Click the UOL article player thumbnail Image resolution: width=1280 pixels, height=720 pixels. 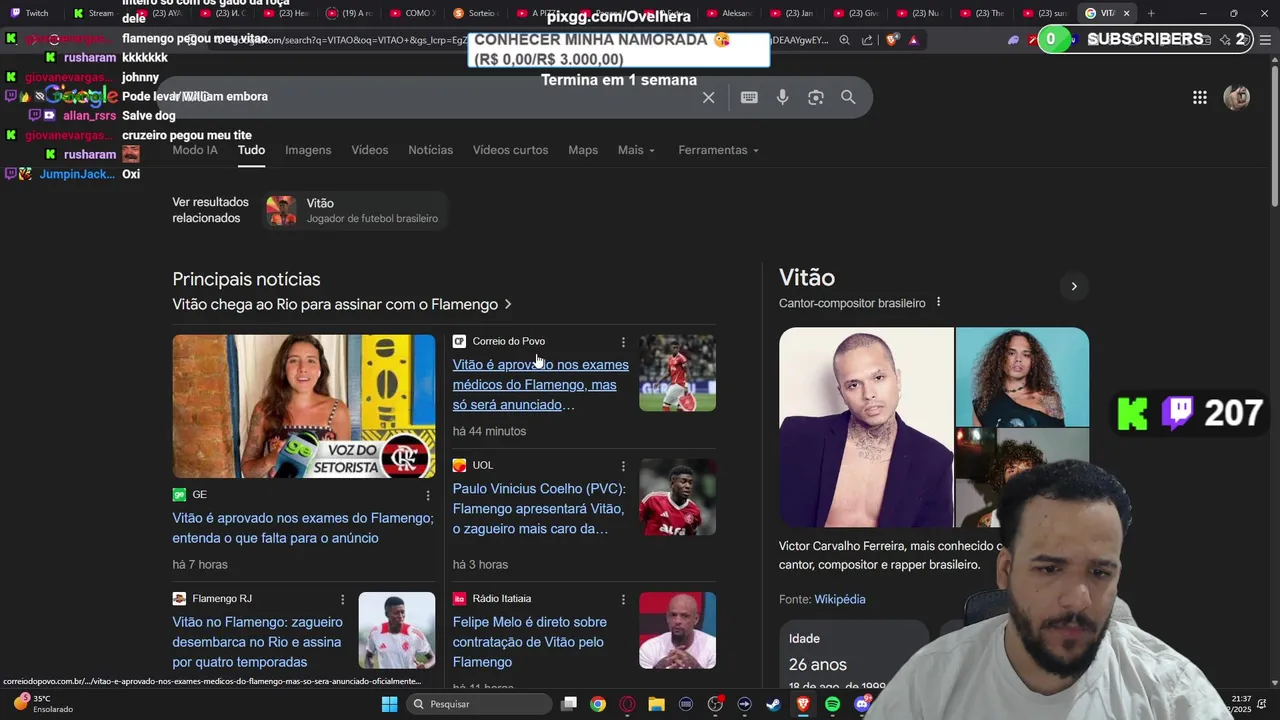point(678,497)
